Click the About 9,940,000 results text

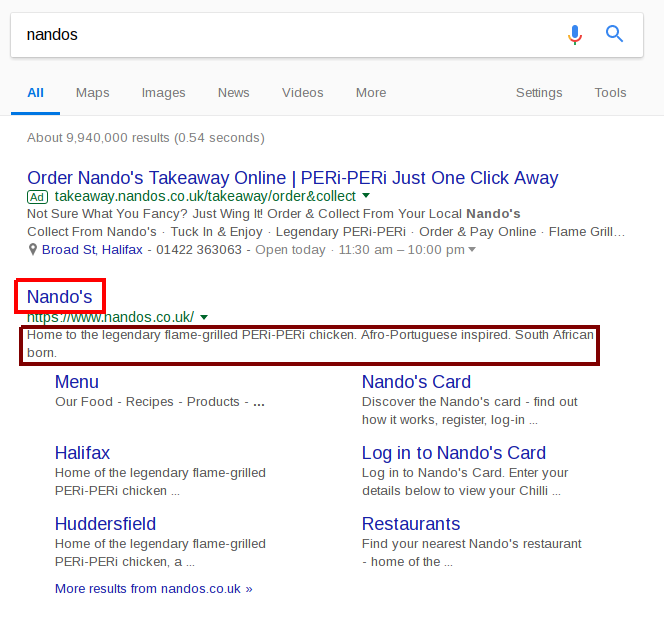point(146,138)
